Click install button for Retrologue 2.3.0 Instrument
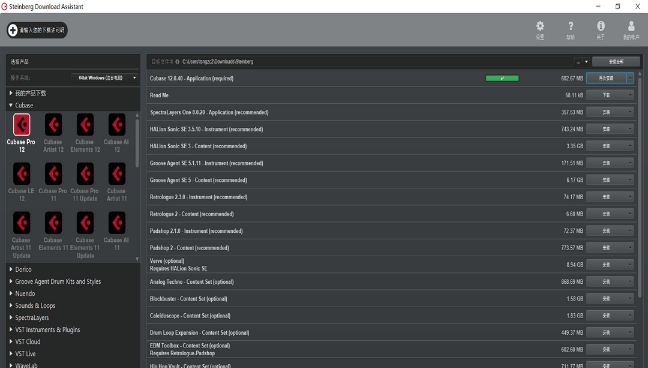The width and height of the screenshot is (648, 368). point(606,197)
